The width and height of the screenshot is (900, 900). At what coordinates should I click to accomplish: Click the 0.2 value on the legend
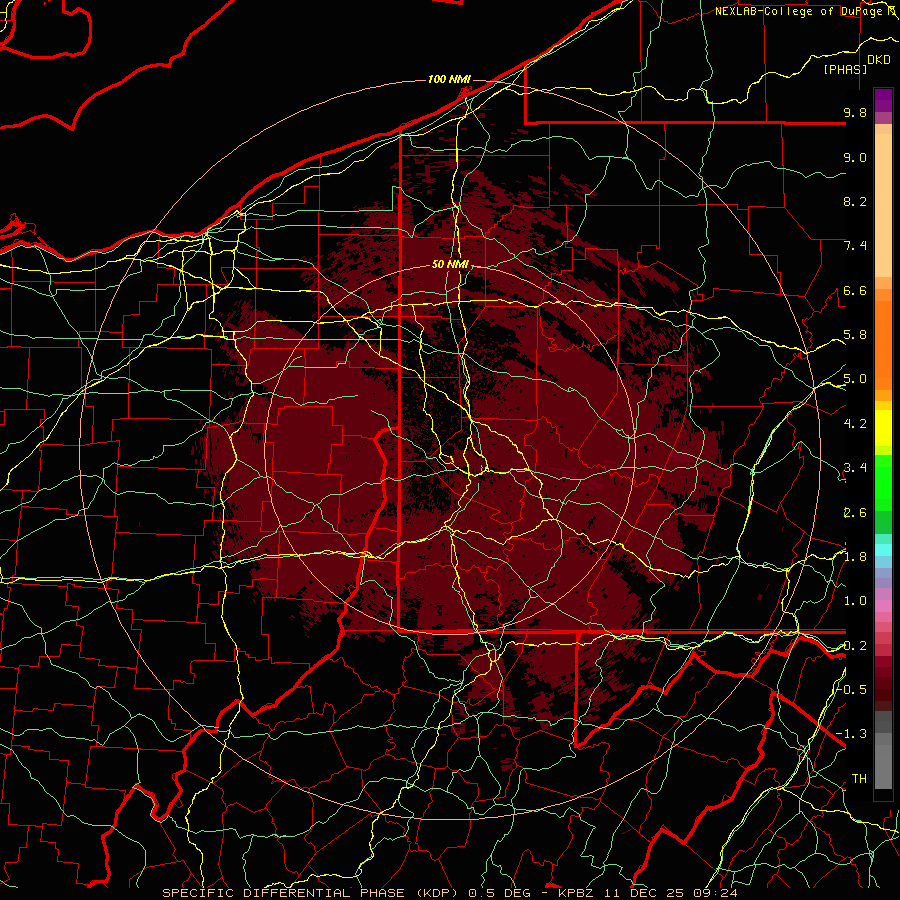[855, 646]
